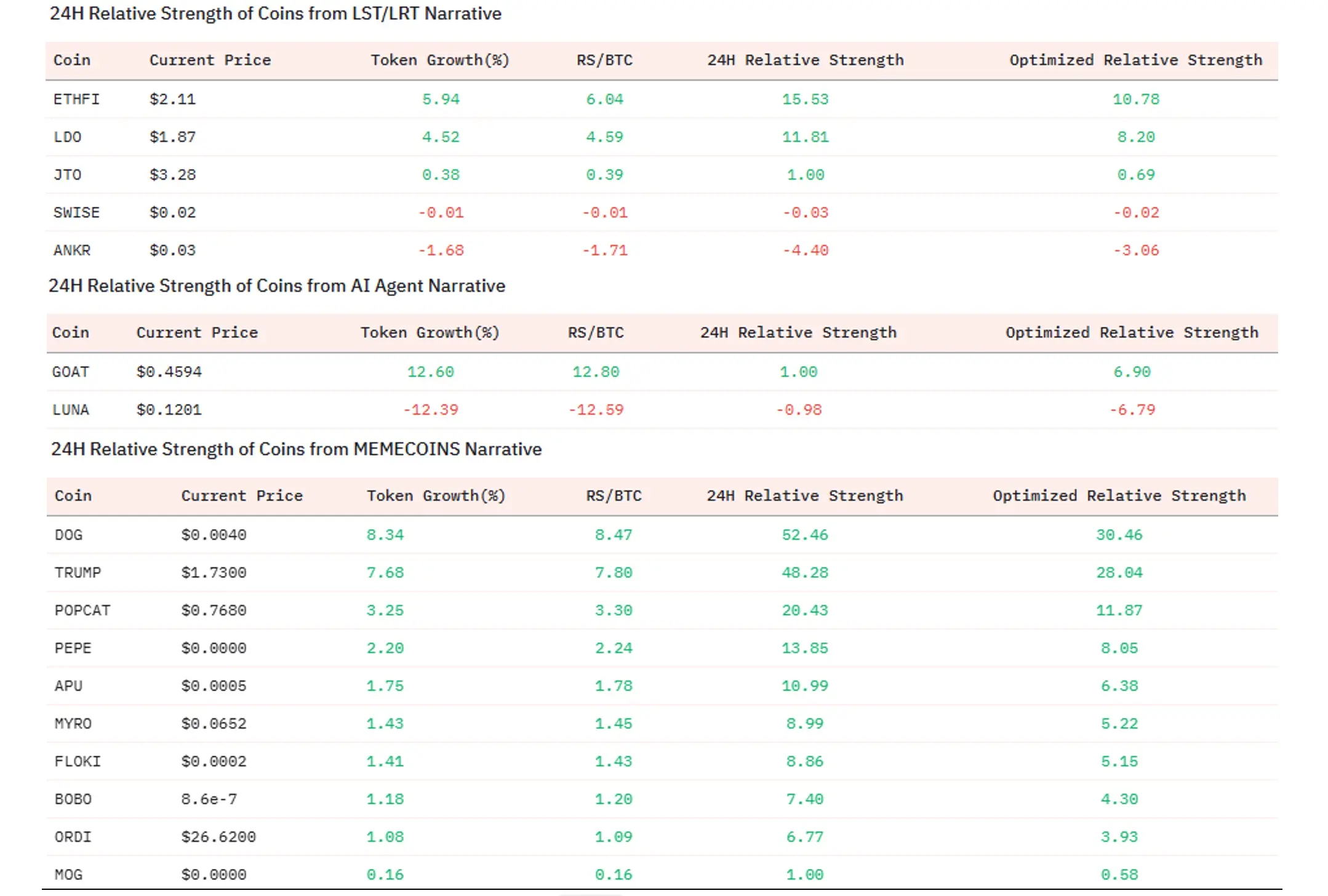Sort by Optimized Relative Strength in MEMECOINS table

1119,496
